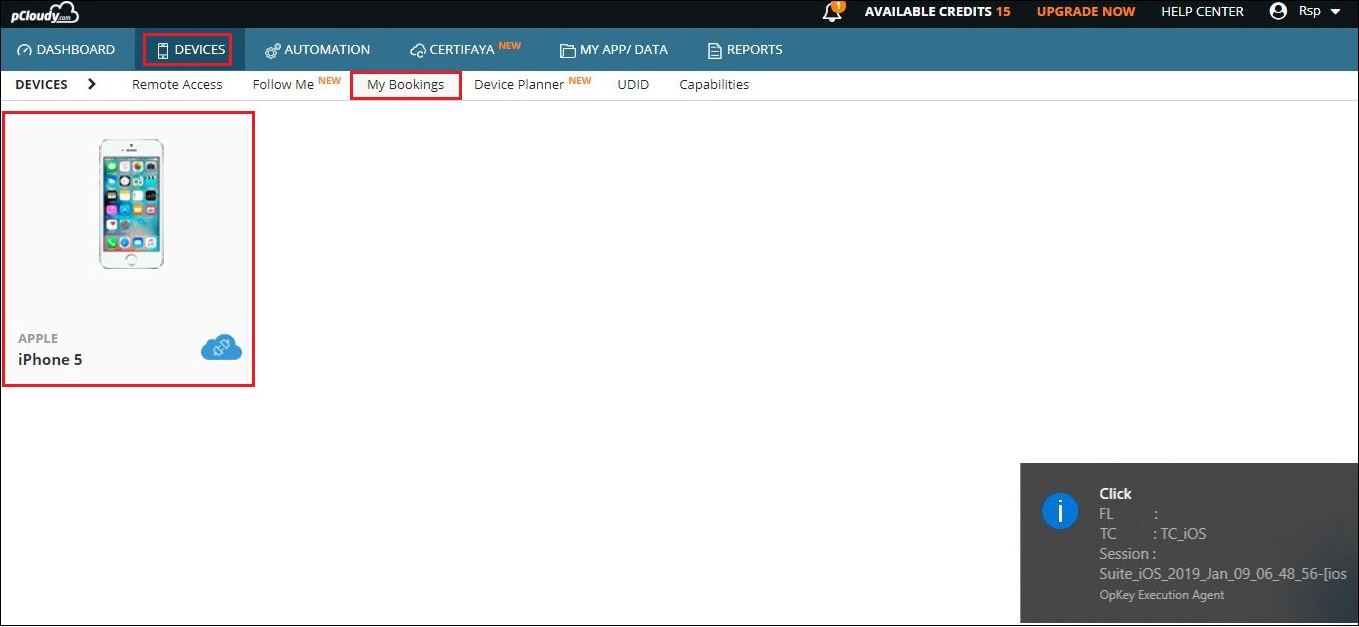
Task: Click the iPhone 5 device name
Action: pyautogui.click(x=50, y=359)
